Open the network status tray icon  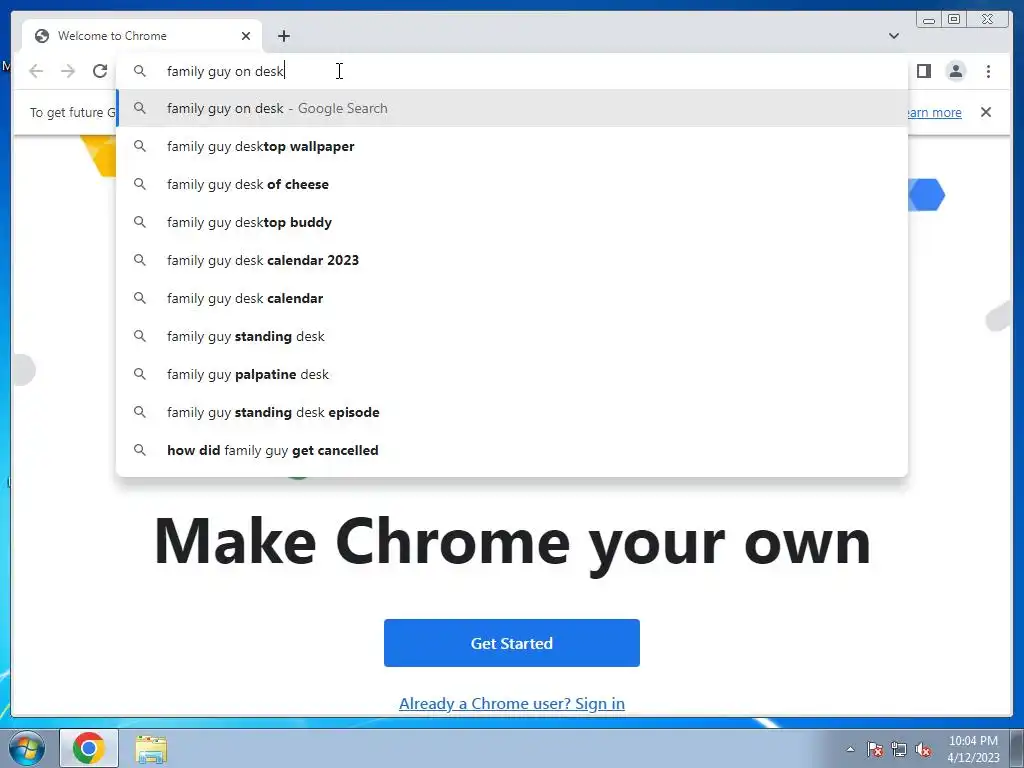point(899,749)
